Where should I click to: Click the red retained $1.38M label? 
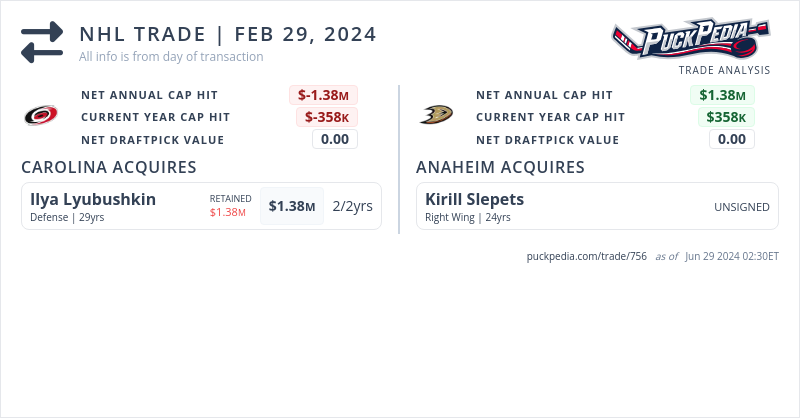point(228,212)
